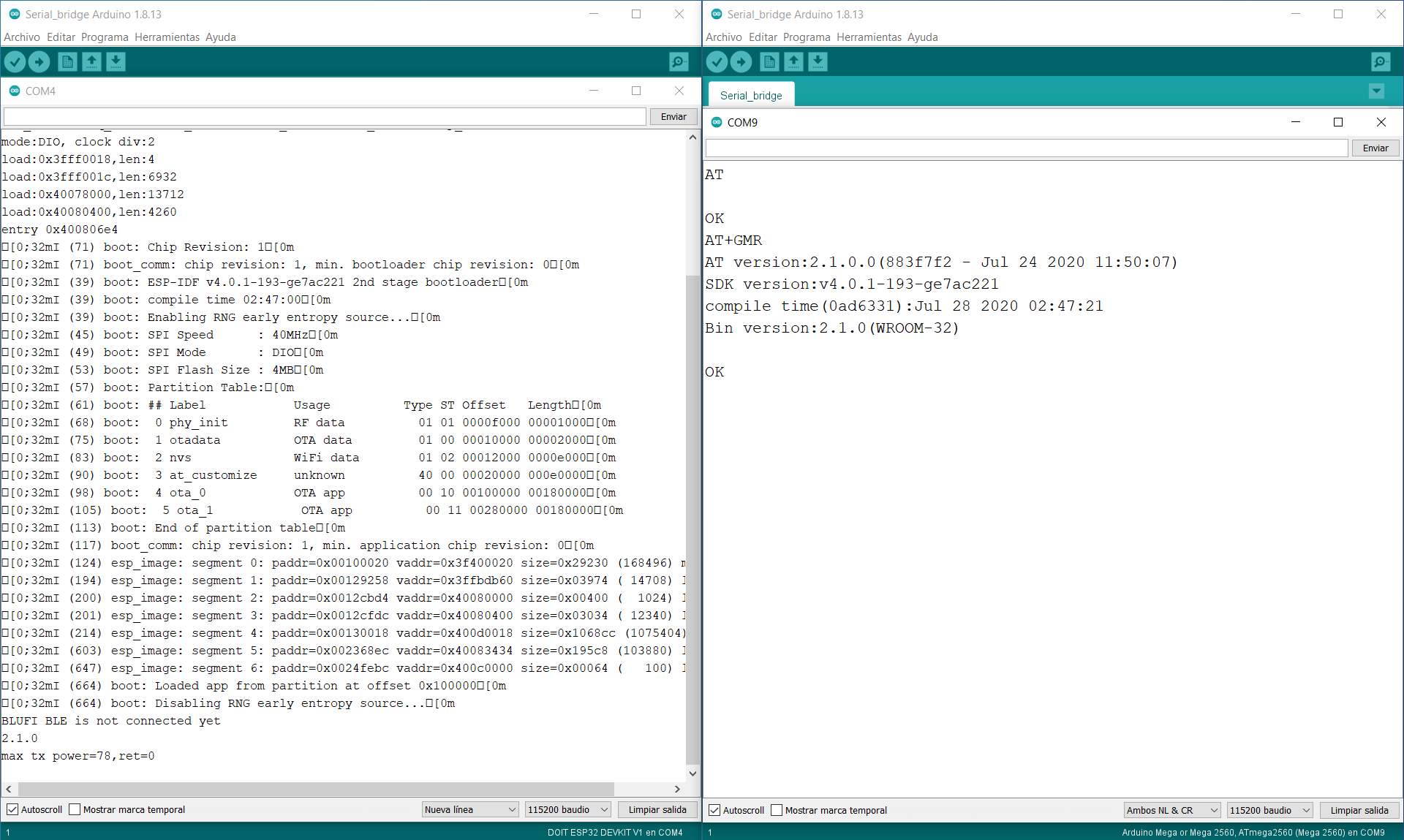
Task: Change baud rate via 115200 baudio dropdown in COM9
Action: pos(1269,810)
